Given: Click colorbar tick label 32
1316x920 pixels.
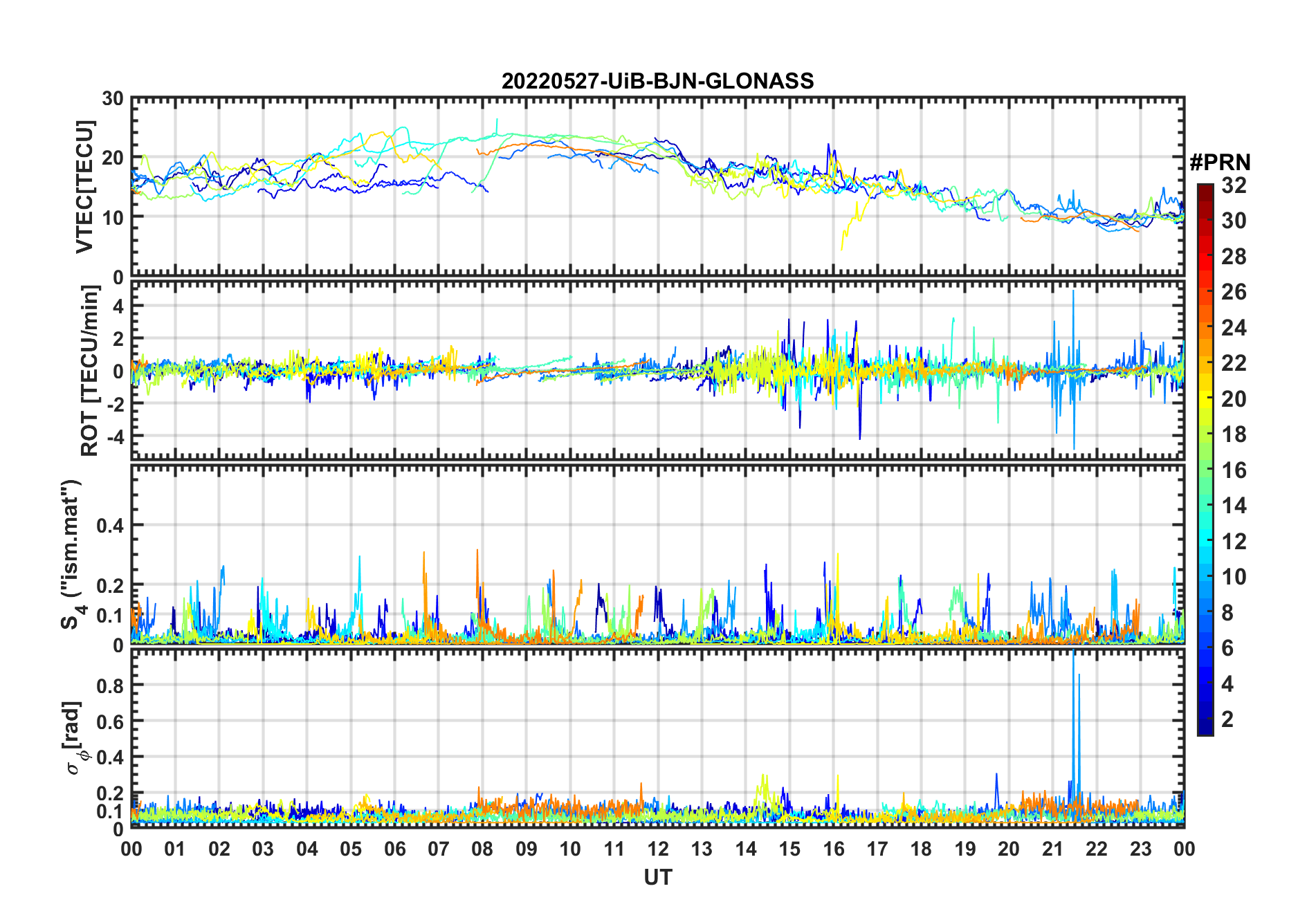Looking at the screenshot, I should [1234, 185].
